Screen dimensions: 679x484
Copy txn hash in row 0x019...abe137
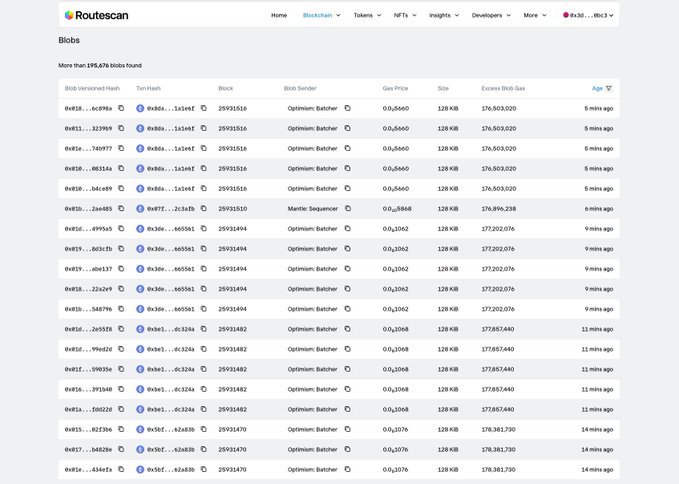point(204,269)
